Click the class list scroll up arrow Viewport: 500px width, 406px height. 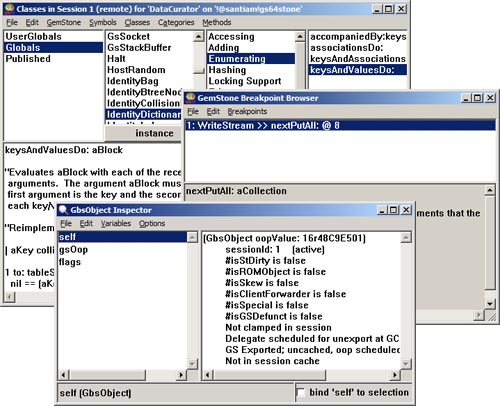[x=199, y=36]
